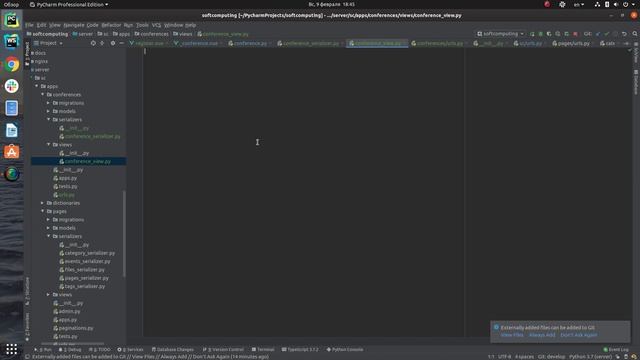Open the Debug tool window
The width and height of the screenshot is (640, 360).
(70, 349)
